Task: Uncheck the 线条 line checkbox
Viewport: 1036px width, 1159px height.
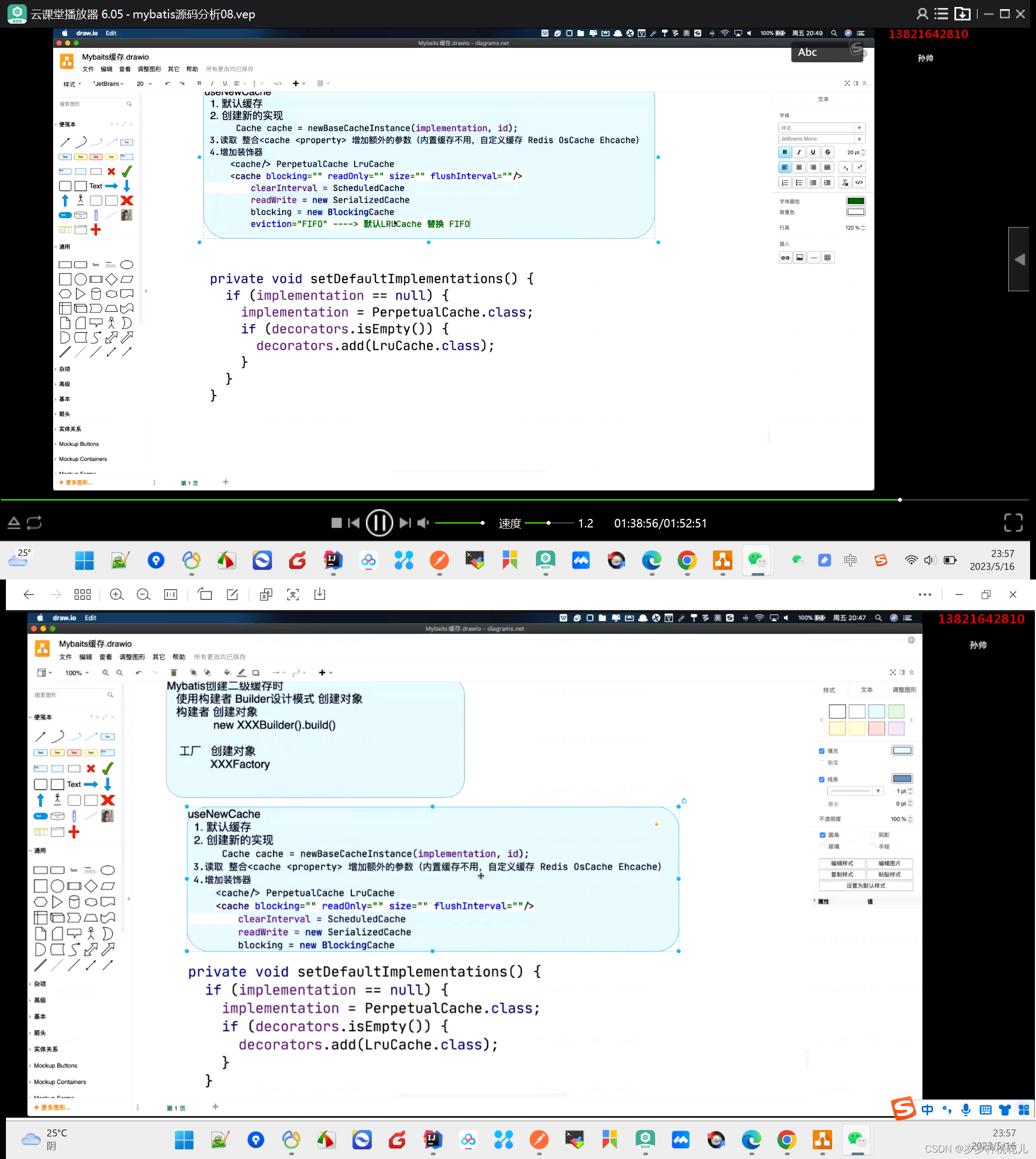Action: [821, 779]
